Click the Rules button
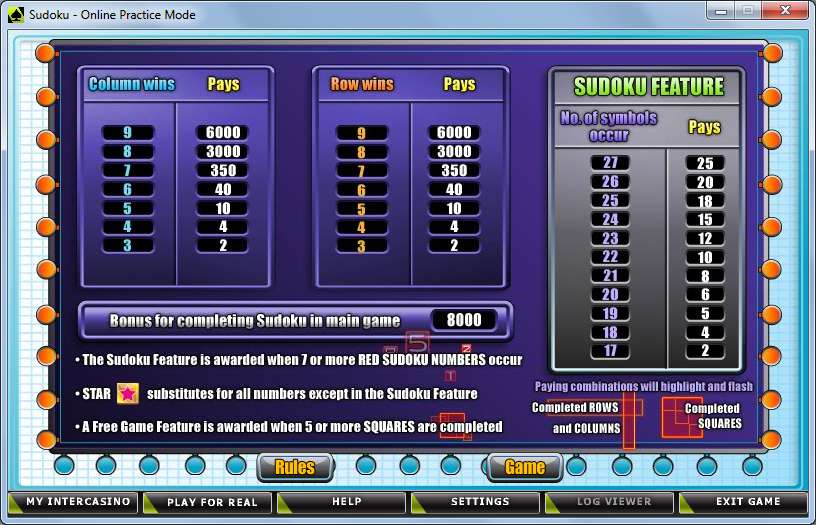816x525 pixels. [x=295, y=467]
